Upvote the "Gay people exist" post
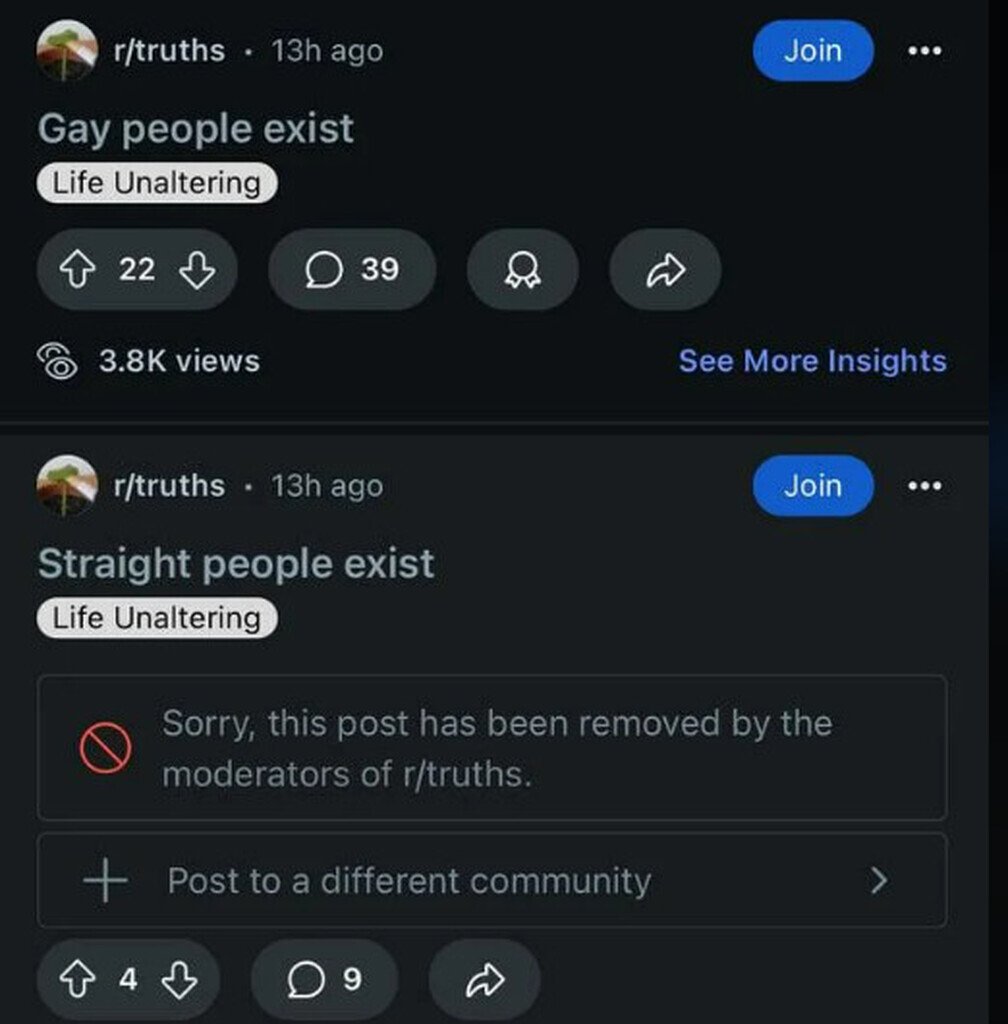Viewport: 1008px width, 1024px height. click(76, 269)
